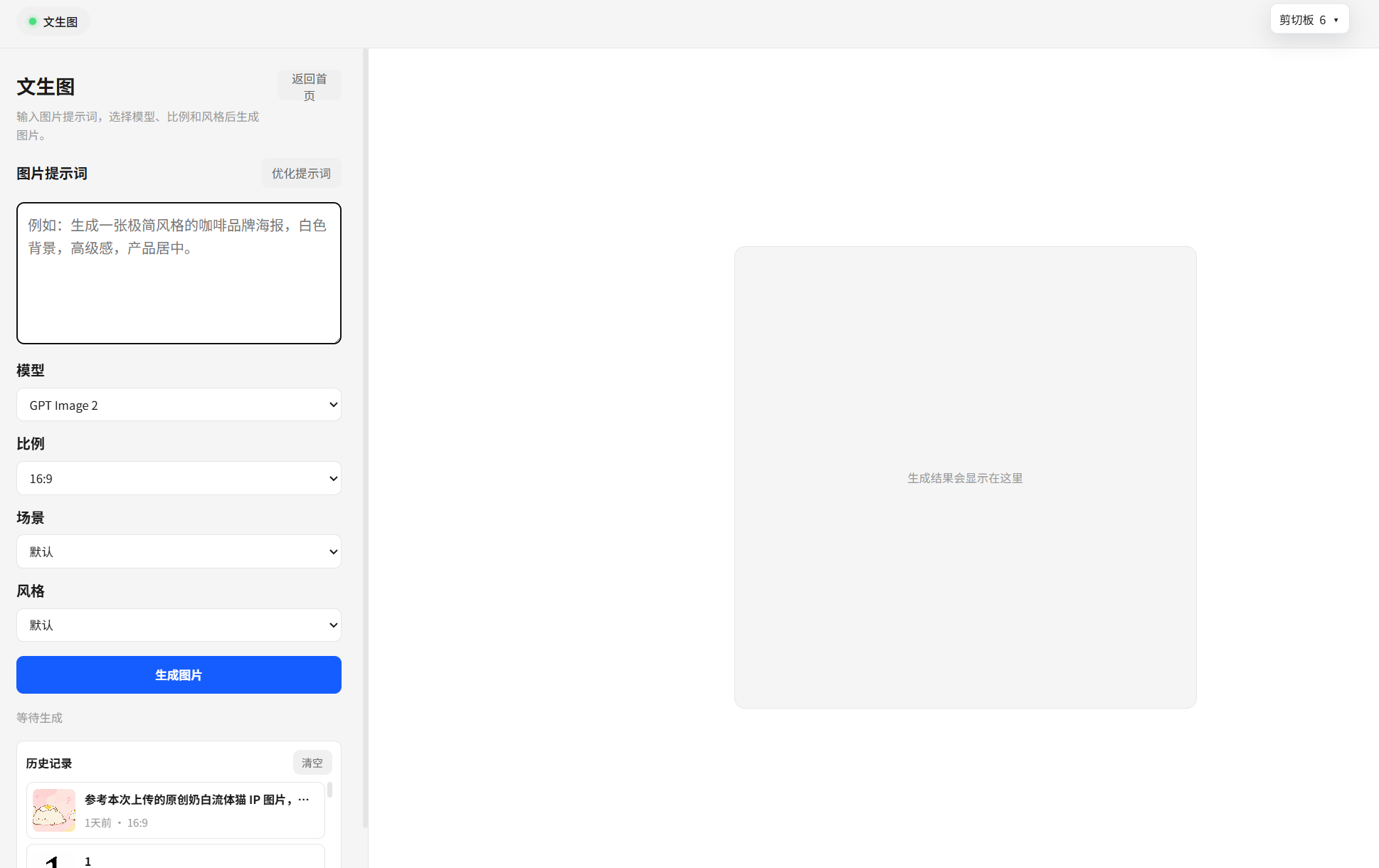Image resolution: width=1379 pixels, height=868 pixels.
Task: Click the 文生图 page heading
Action: coord(46,87)
